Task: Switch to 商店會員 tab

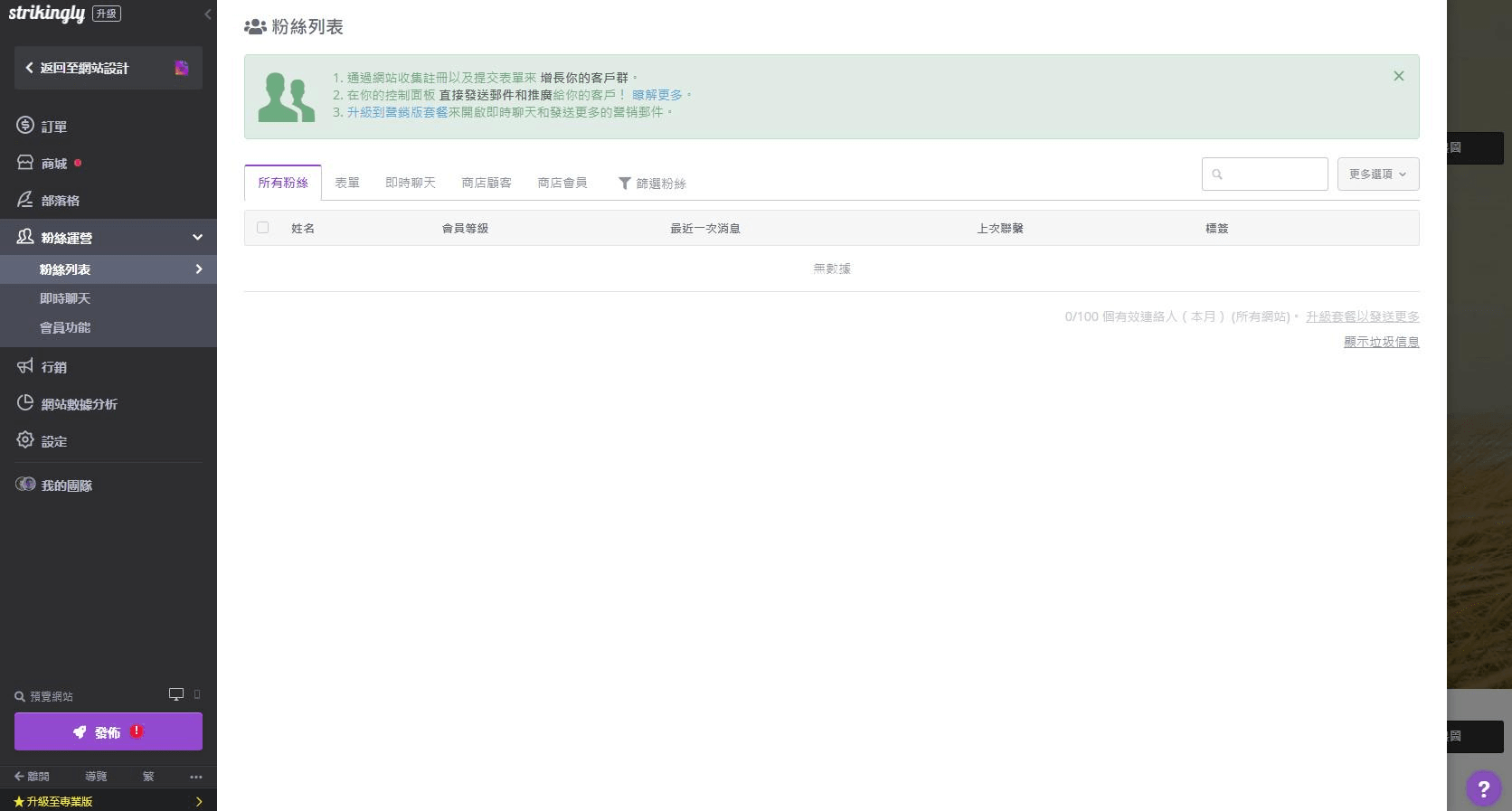Action: click(x=562, y=183)
